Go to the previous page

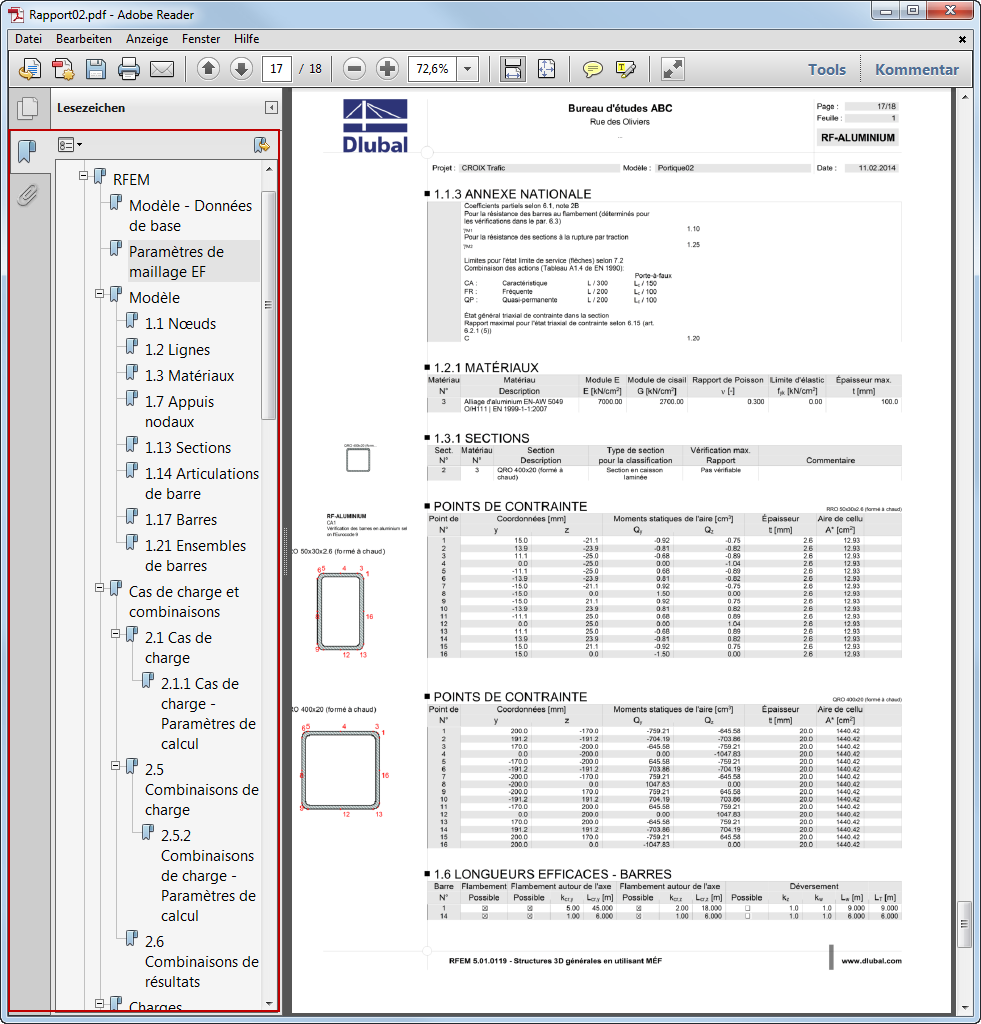pyautogui.click(x=208, y=69)
